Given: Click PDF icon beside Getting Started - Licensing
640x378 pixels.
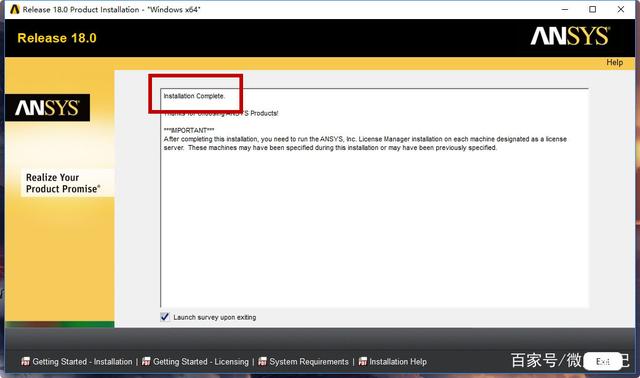Looking at the screenshot, I should tap(146, 361).
